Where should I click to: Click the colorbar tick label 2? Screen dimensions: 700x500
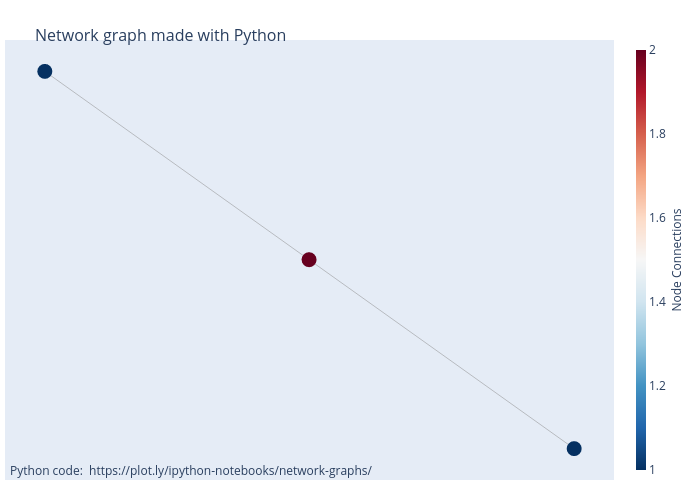652,49
